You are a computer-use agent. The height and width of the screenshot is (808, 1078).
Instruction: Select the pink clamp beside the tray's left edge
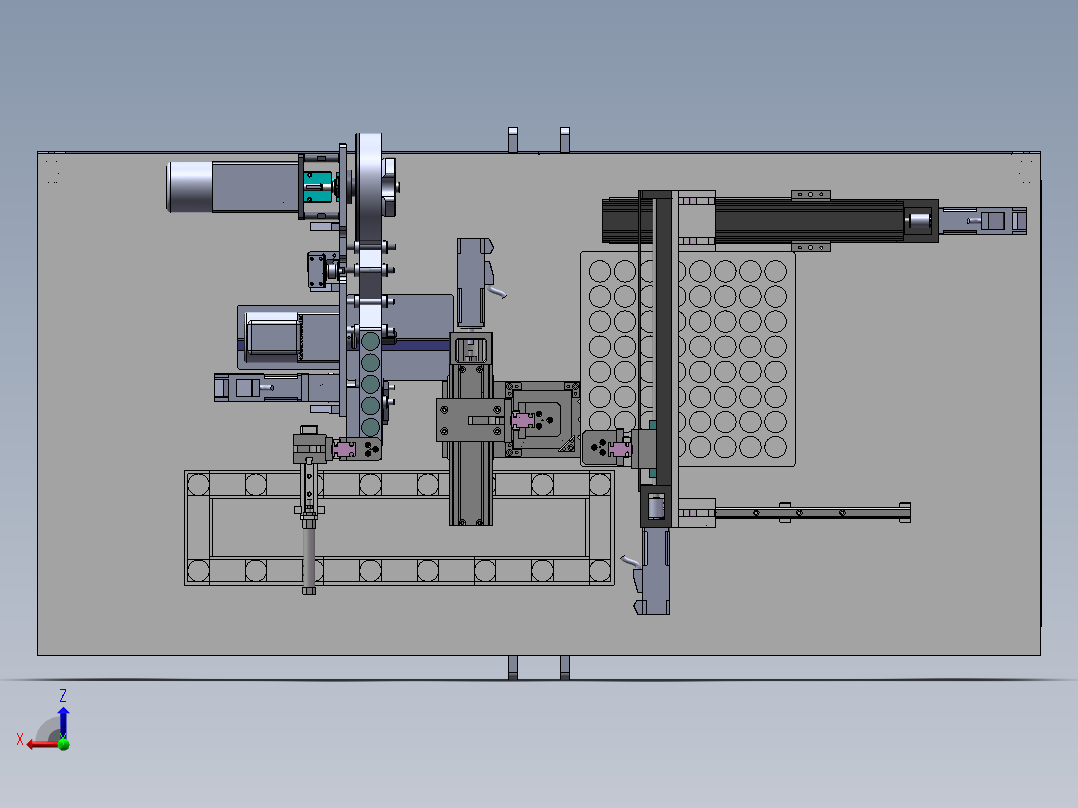[619, 450]
